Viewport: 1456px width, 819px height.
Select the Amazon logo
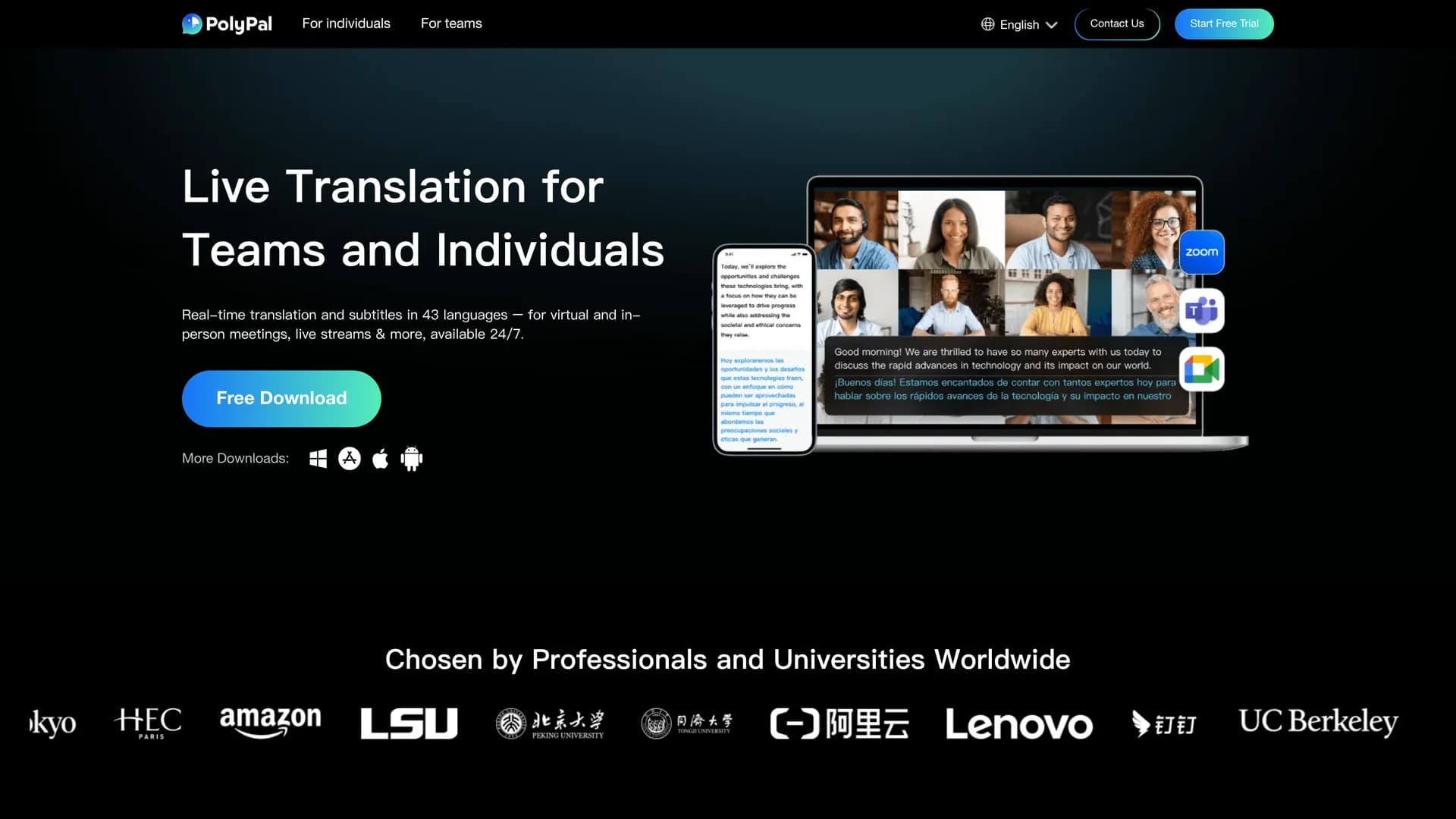pos(271,722)
